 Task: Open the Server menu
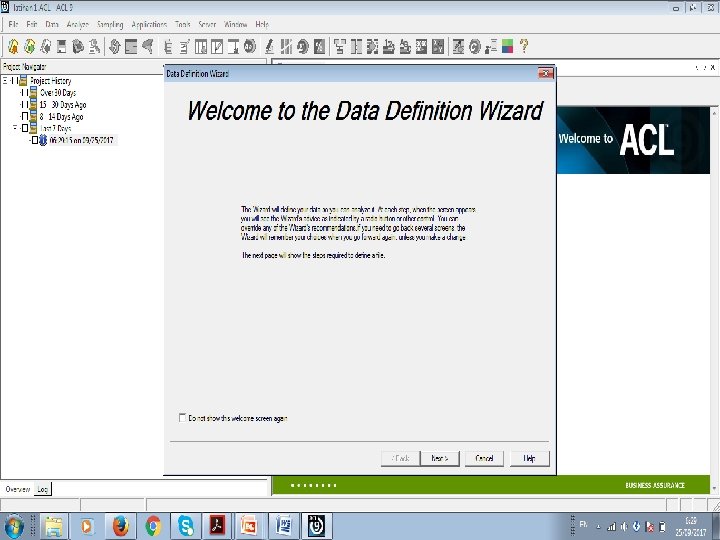(207, 24)
